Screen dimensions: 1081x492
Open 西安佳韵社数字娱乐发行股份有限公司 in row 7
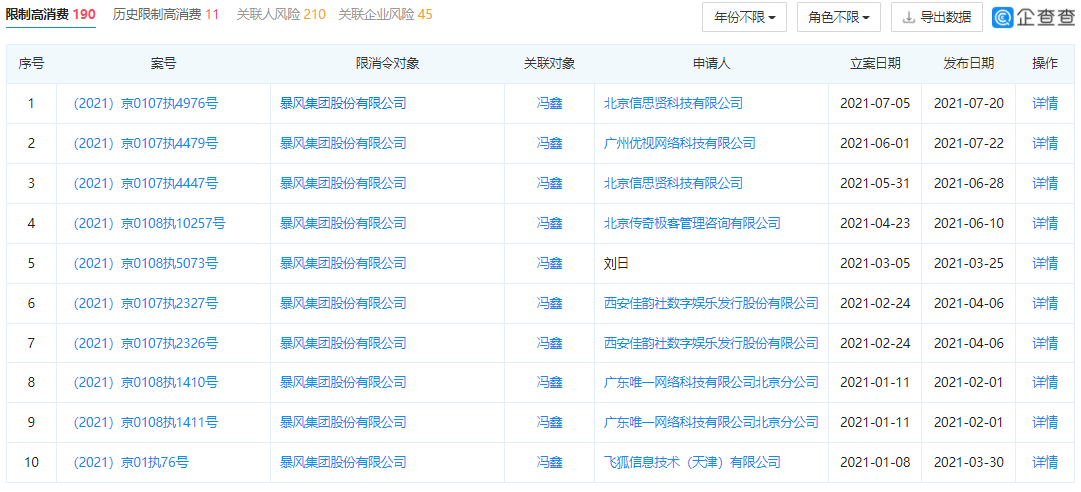(x=711, y=343)
